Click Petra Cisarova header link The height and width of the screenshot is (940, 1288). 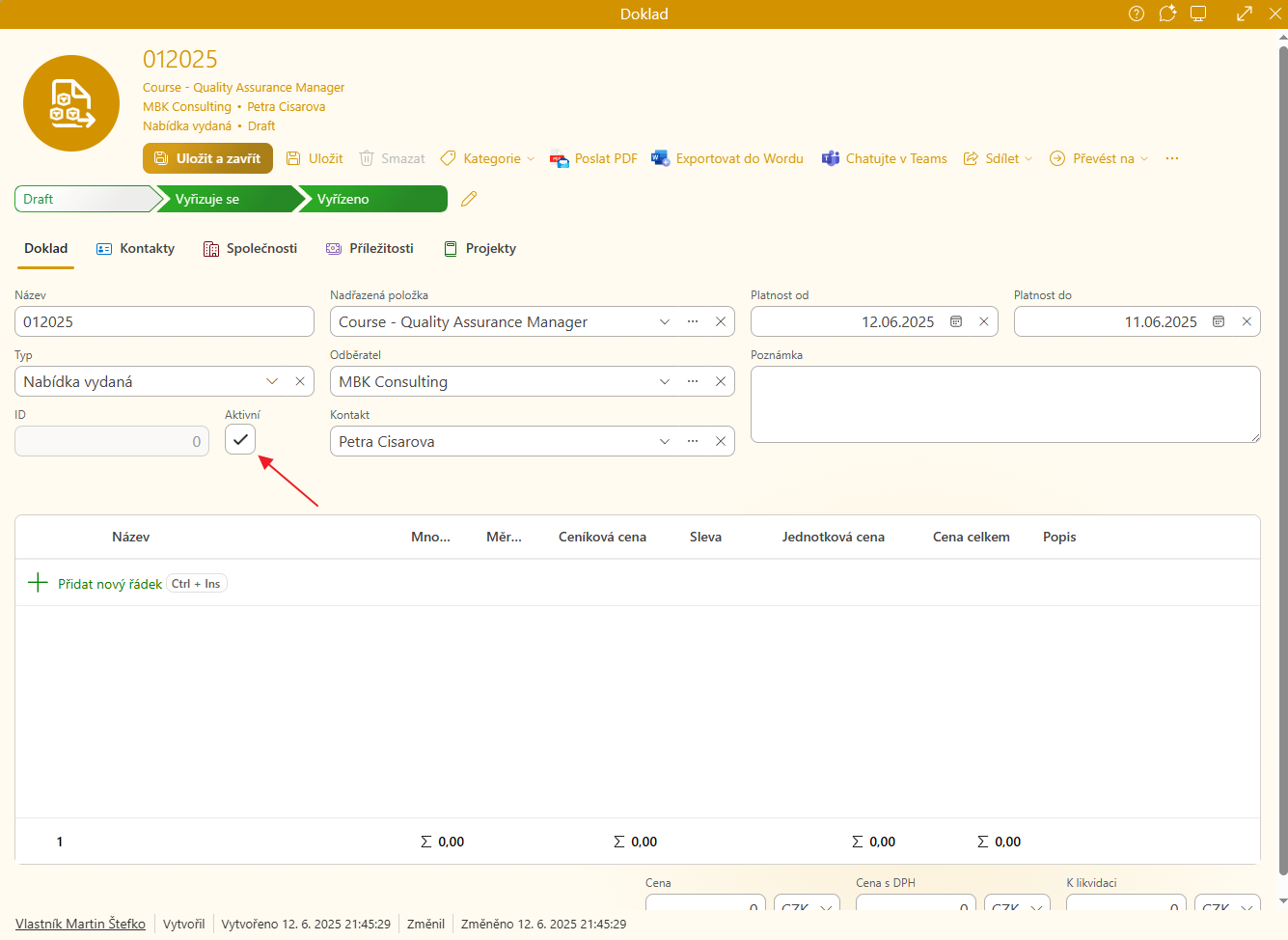287,106
